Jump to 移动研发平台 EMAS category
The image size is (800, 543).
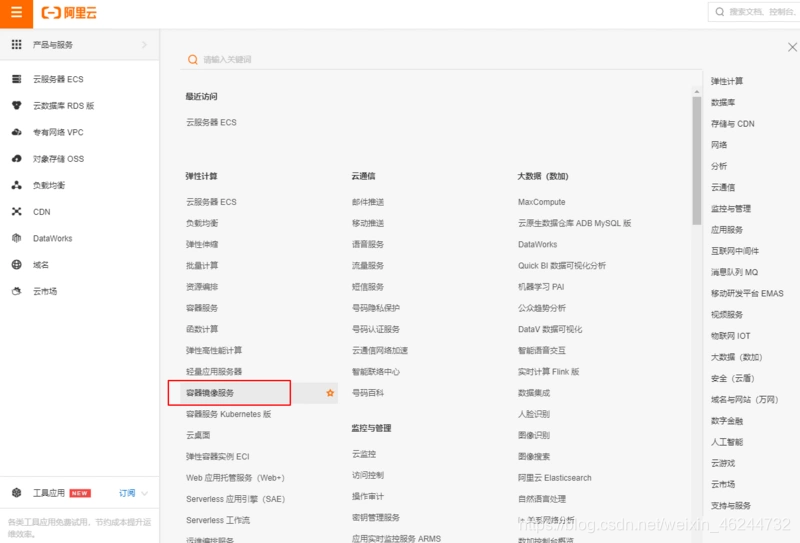click(x=747, y=293)
